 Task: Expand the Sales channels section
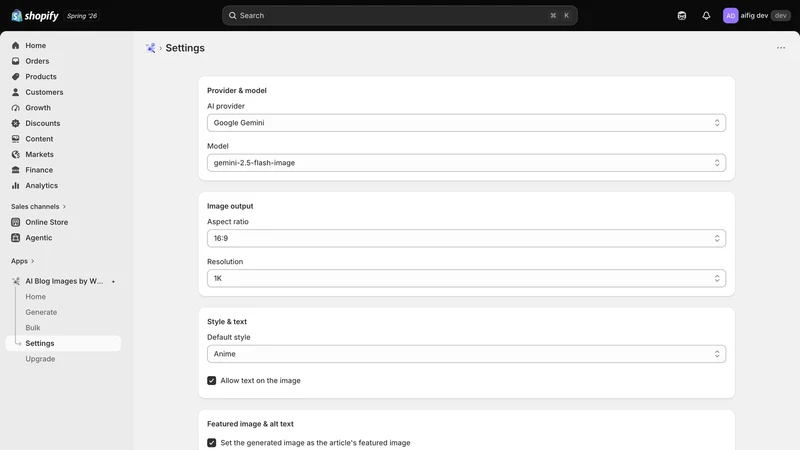click(39, 207)
